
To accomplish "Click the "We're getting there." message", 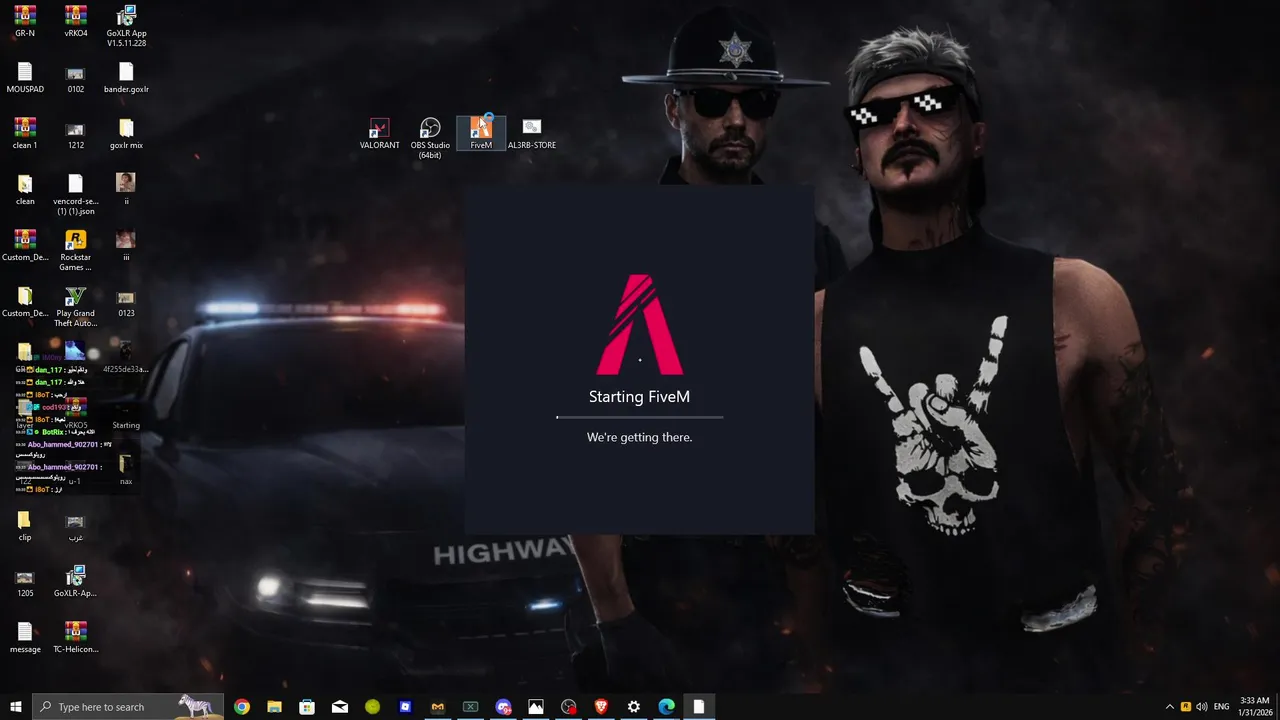I will 640,437.
